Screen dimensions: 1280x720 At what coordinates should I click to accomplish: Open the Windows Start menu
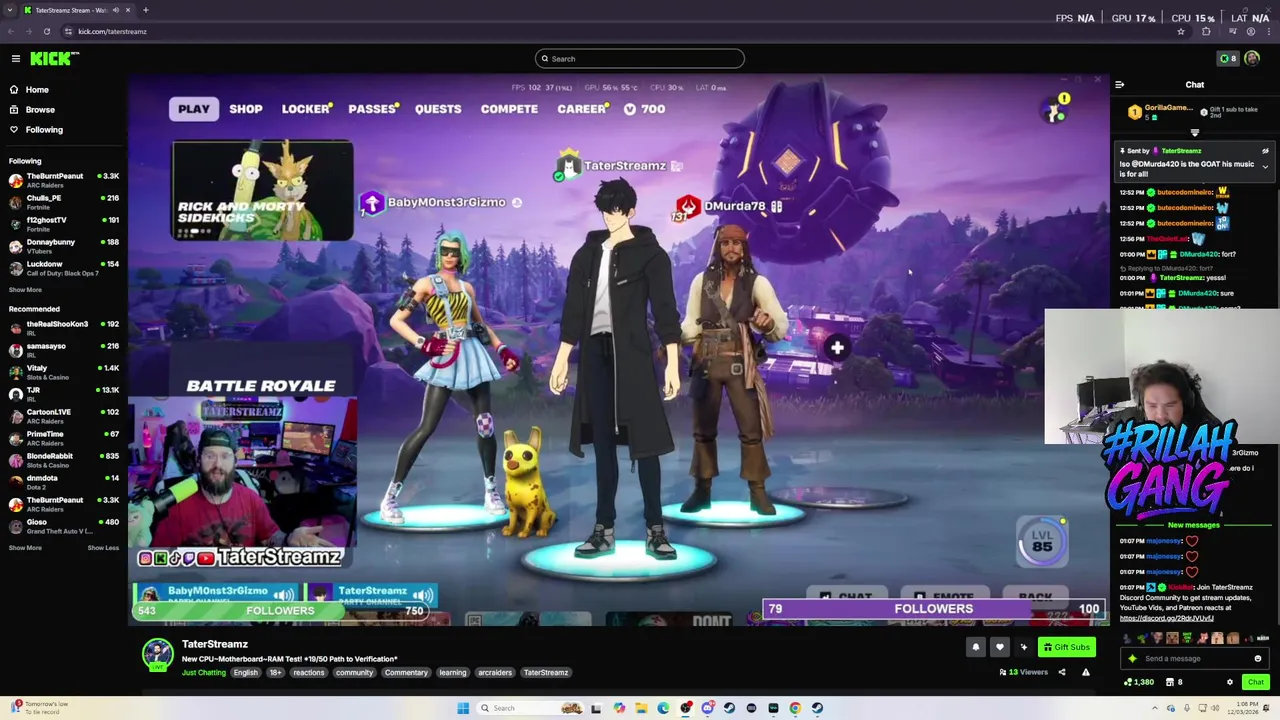463,708
